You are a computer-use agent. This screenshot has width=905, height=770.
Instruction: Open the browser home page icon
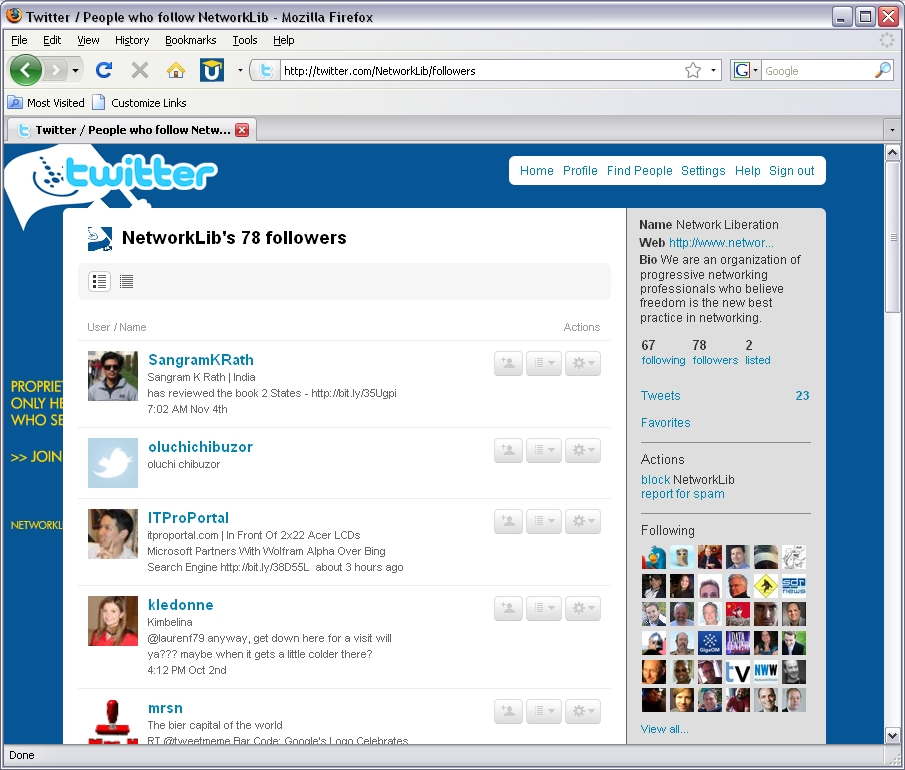tap(175, 70)
